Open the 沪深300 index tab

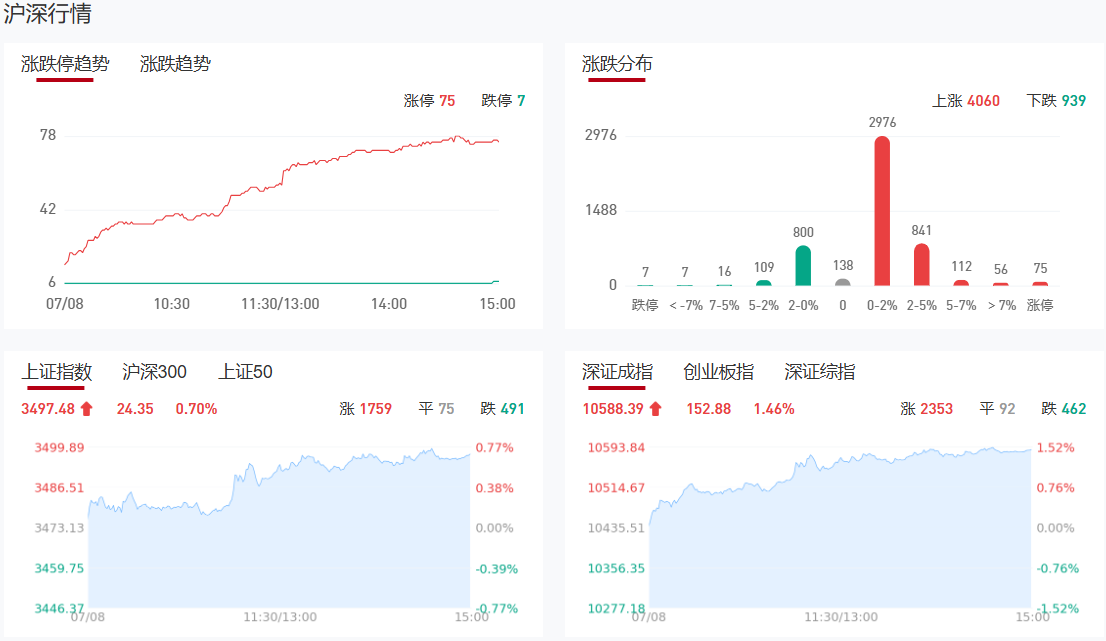tap(154, 372)
